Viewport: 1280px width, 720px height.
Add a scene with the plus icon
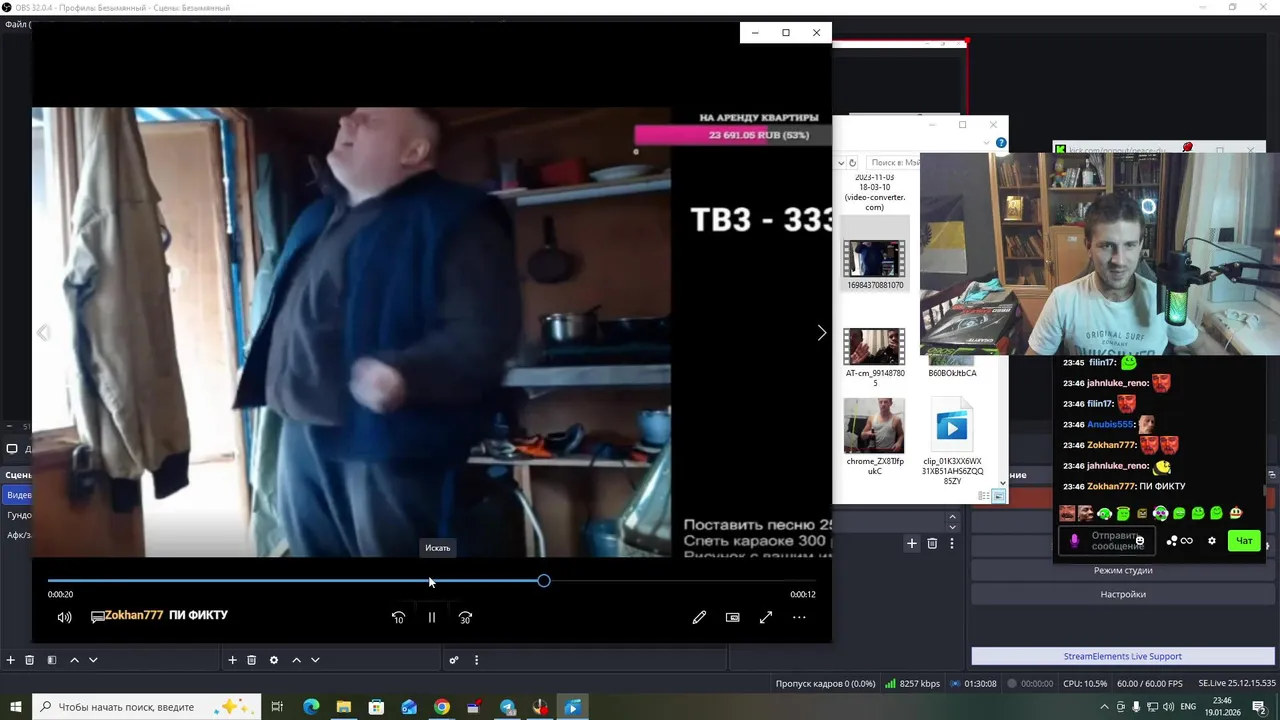pos(11,660)
